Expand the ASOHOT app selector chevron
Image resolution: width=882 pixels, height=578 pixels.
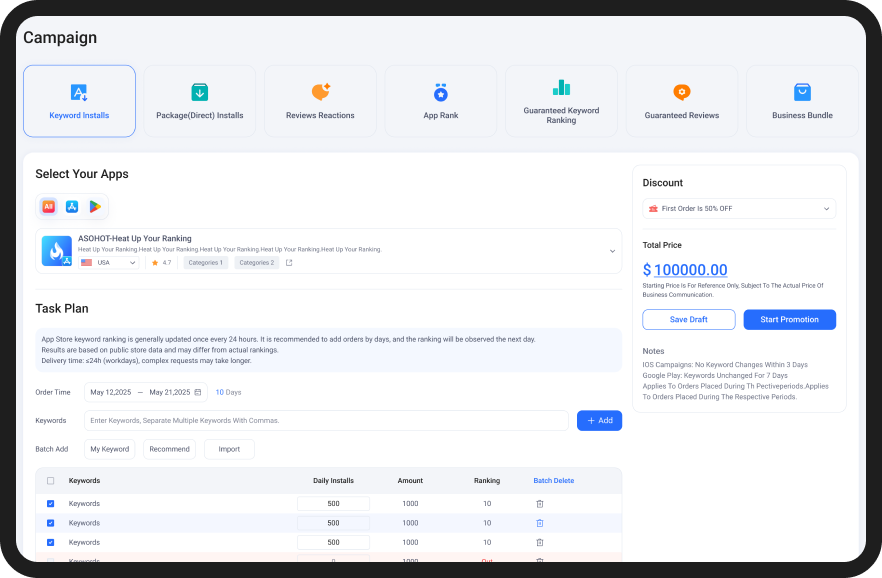[x=612, y=251]
